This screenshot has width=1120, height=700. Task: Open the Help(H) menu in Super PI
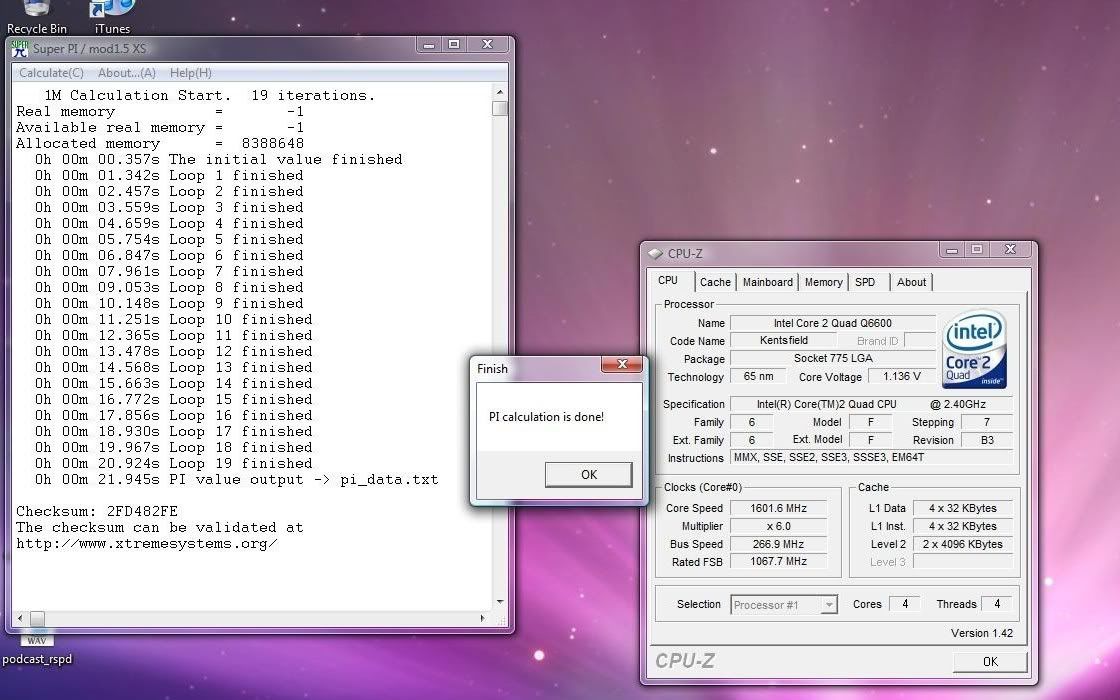pyautogui.click(x=191, y=73)
